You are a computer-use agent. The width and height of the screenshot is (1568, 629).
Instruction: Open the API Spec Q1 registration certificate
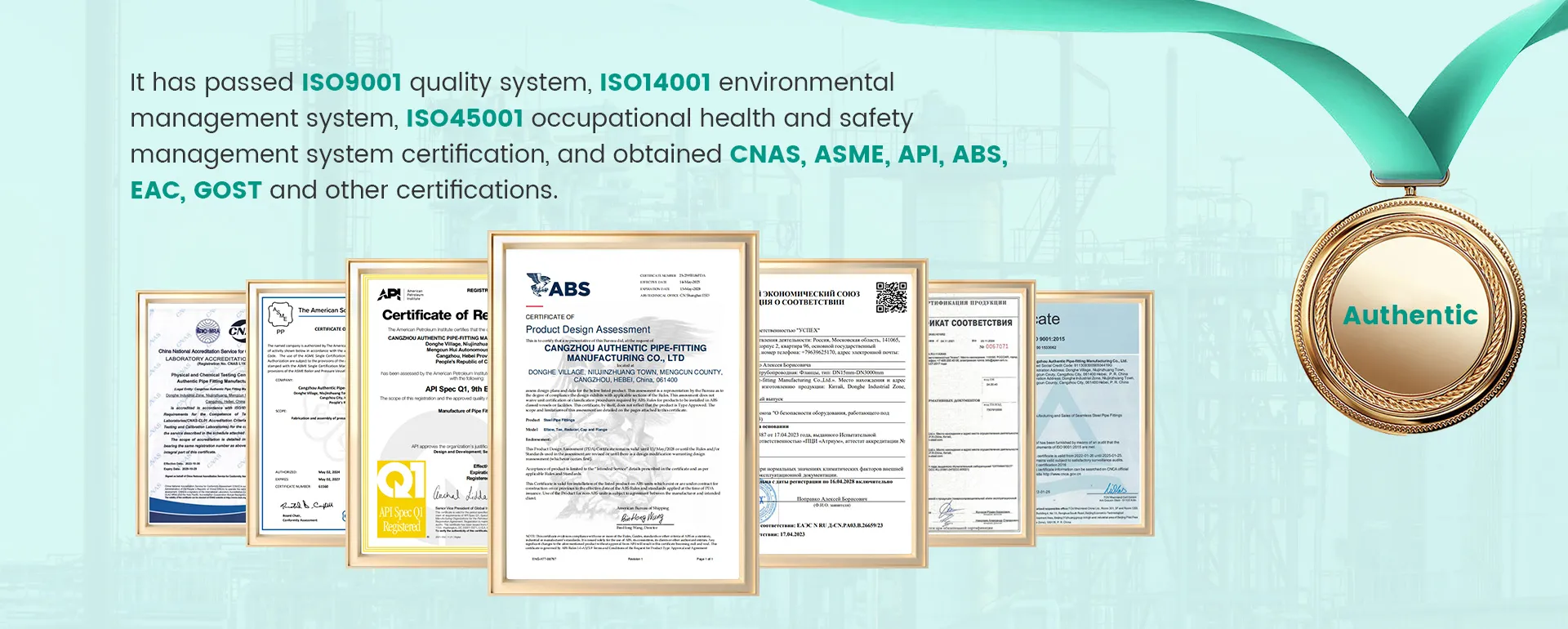[x=417, y=413]
